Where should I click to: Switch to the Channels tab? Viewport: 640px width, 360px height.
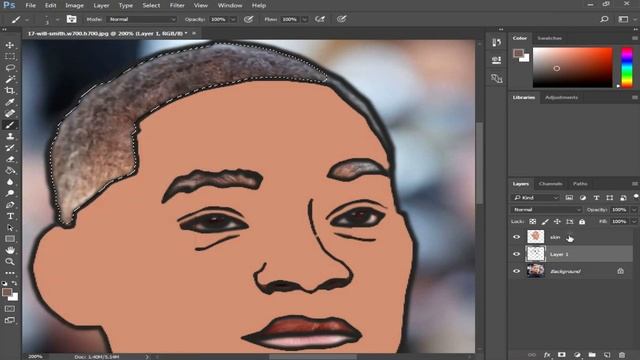(551, 184)
